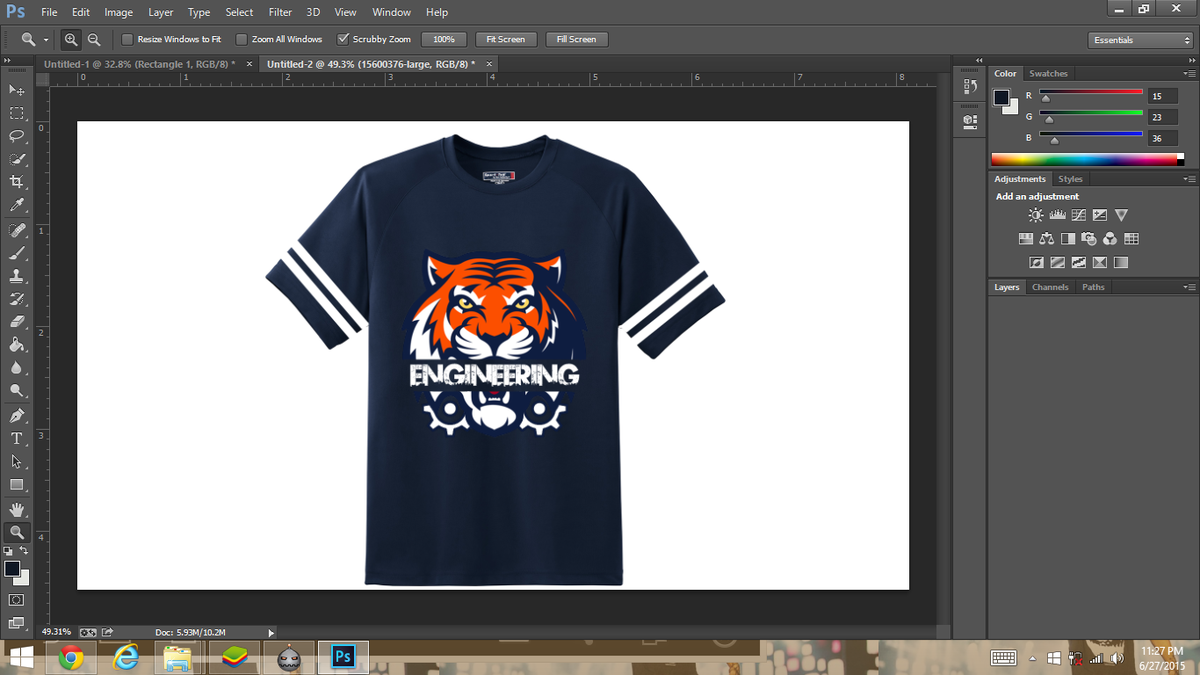Expand the status bar info arrow
Viewport: 1200px width, 675px height.
[271, 632]
